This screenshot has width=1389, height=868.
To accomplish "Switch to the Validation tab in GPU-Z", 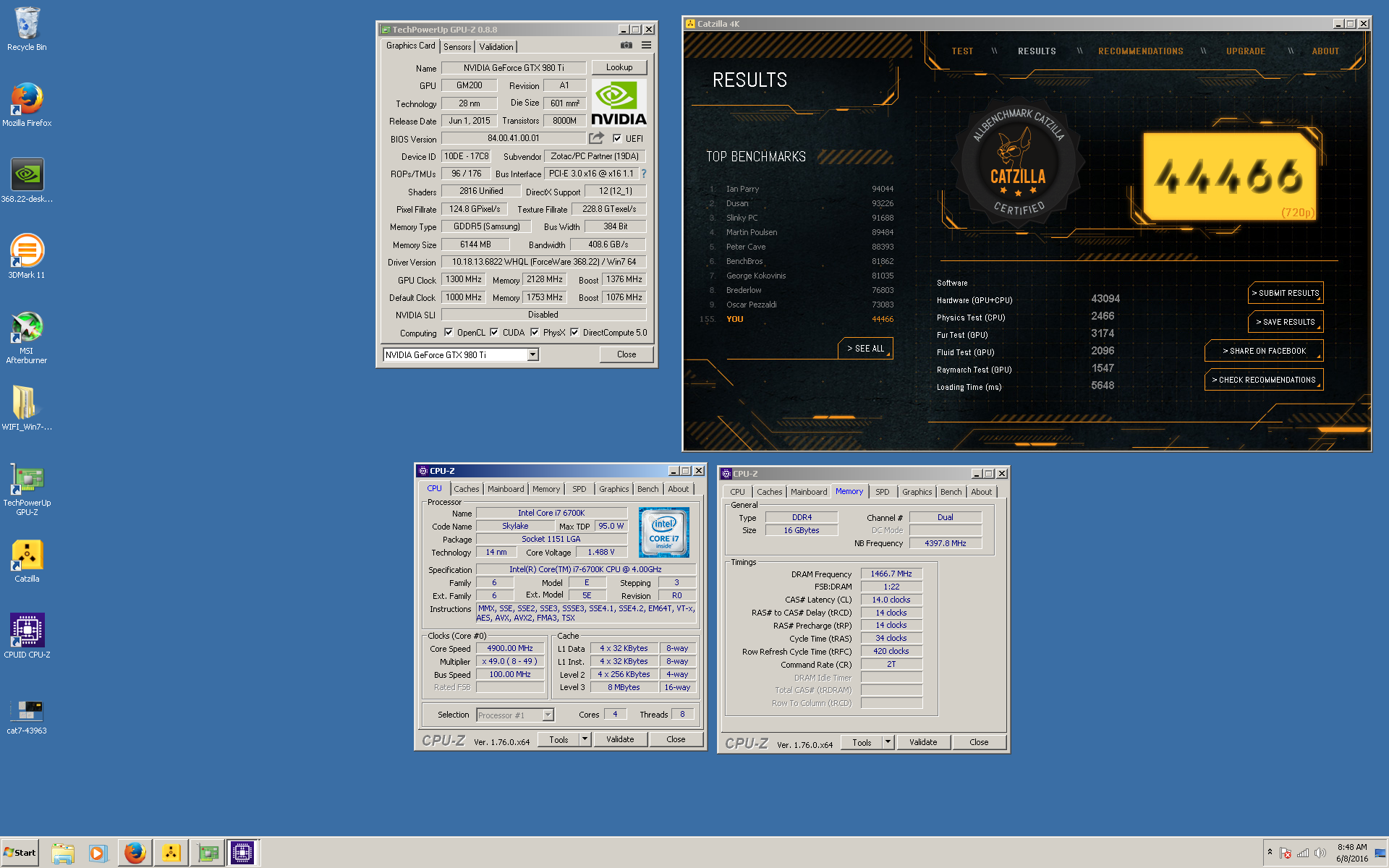I will click(x=496, y=46).
